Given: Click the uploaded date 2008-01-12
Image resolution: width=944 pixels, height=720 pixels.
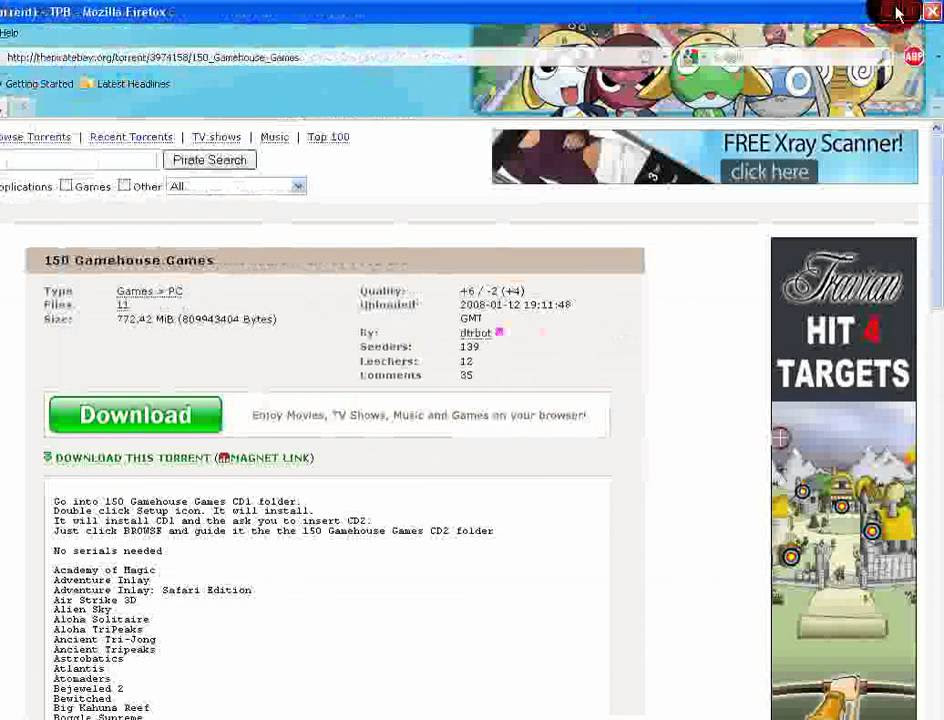Looking at the screenshot, I should click(x=515, y=305).
